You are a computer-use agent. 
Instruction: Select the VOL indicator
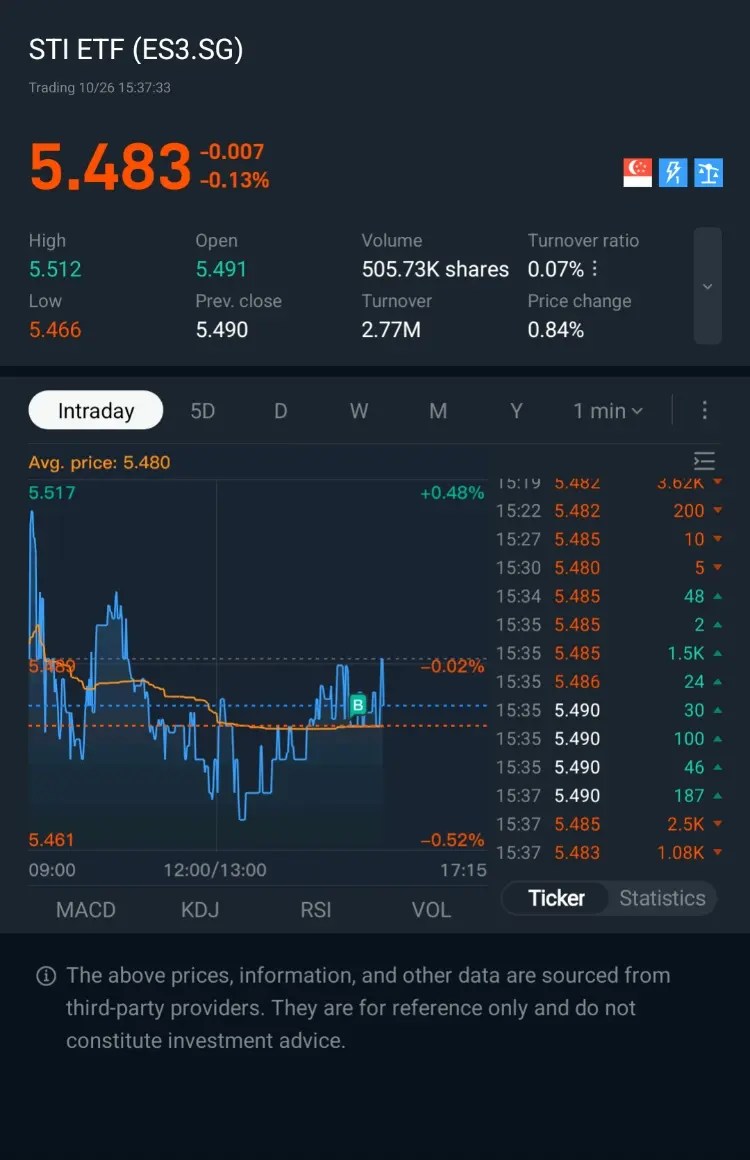[x=431, y=909]
